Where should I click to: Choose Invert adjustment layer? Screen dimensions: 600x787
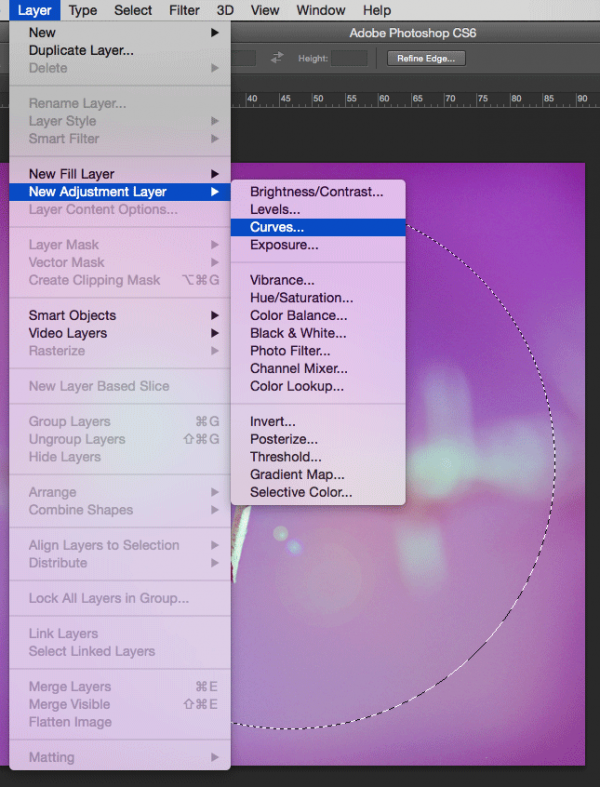(318, 422)
